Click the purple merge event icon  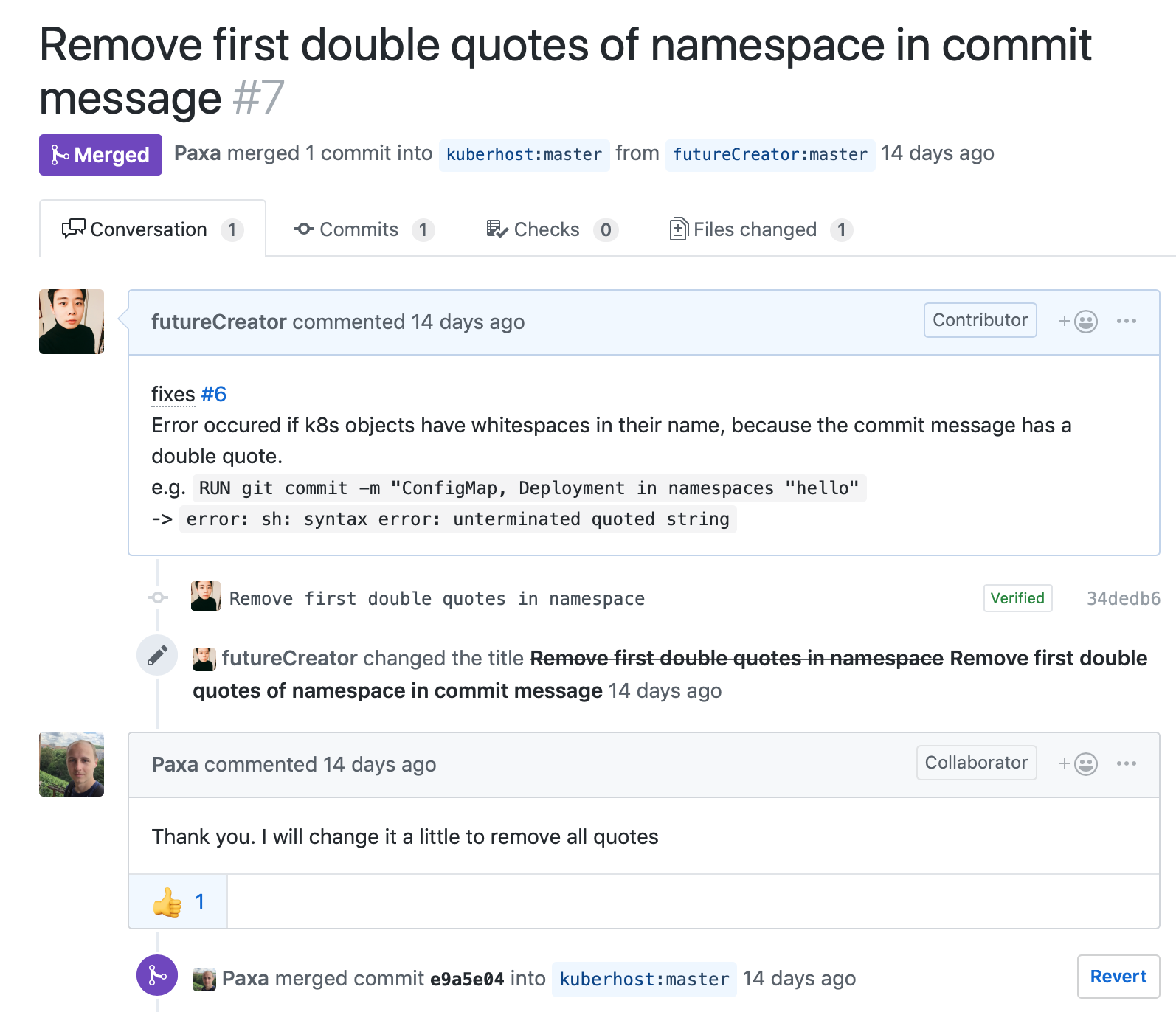(x=157, y=975)
